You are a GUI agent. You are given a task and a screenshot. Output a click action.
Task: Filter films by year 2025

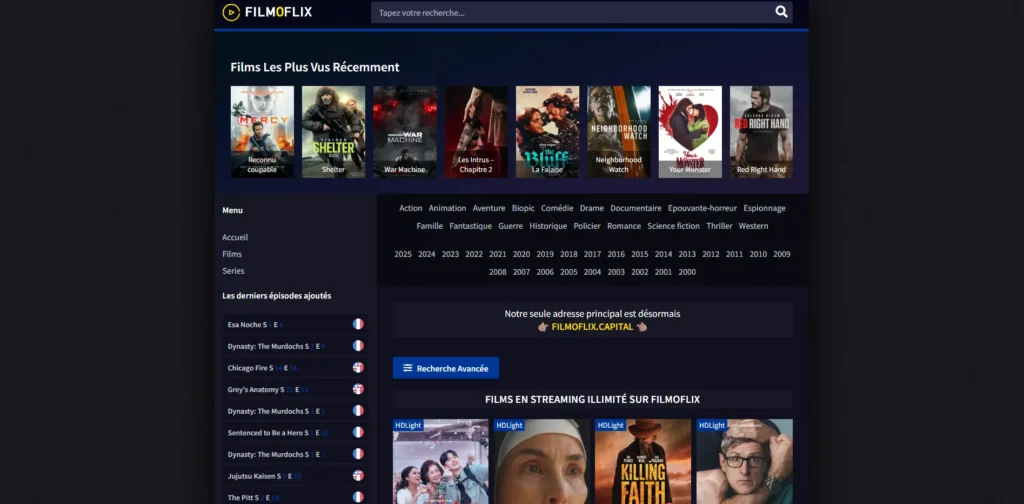coord(403,255)
